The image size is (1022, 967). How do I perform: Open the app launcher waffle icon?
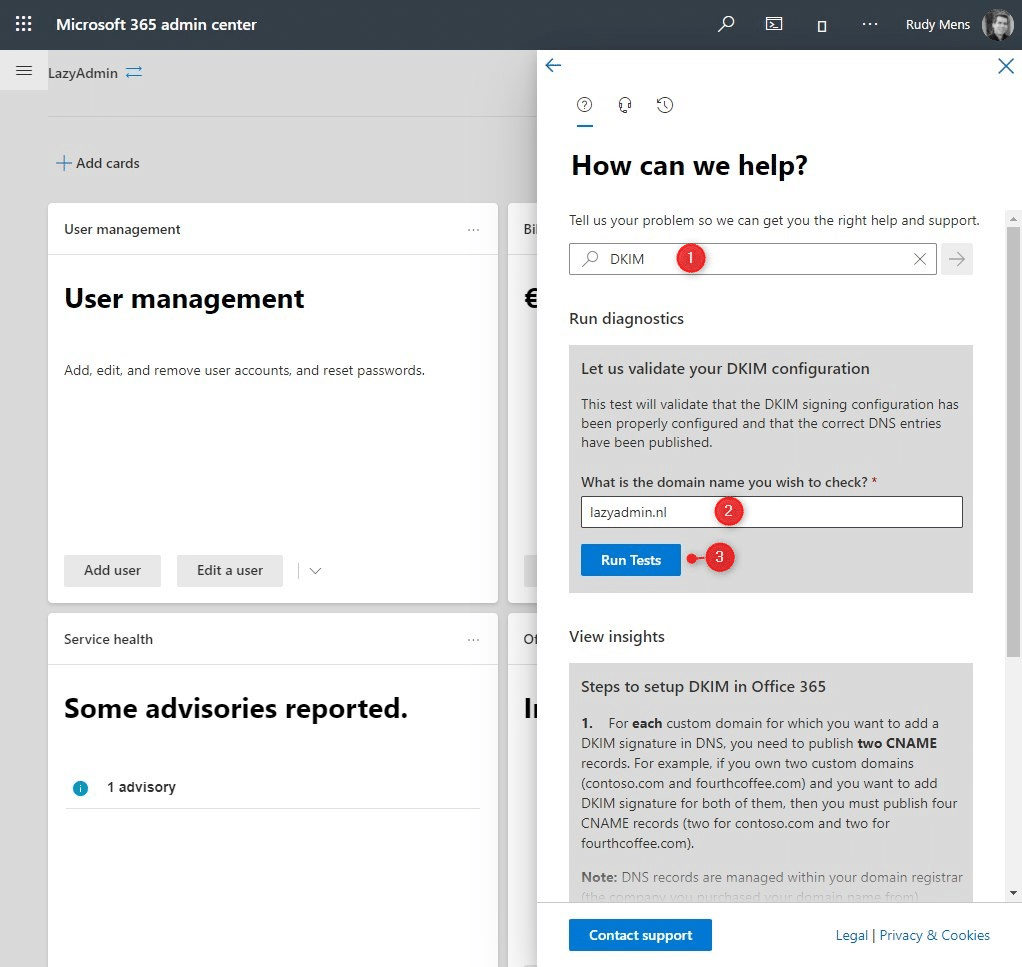pos(23,24)
